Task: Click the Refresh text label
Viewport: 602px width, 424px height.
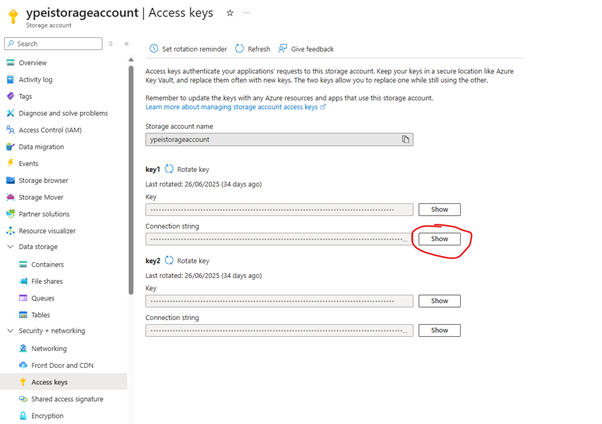Action: tap(259, 49)
